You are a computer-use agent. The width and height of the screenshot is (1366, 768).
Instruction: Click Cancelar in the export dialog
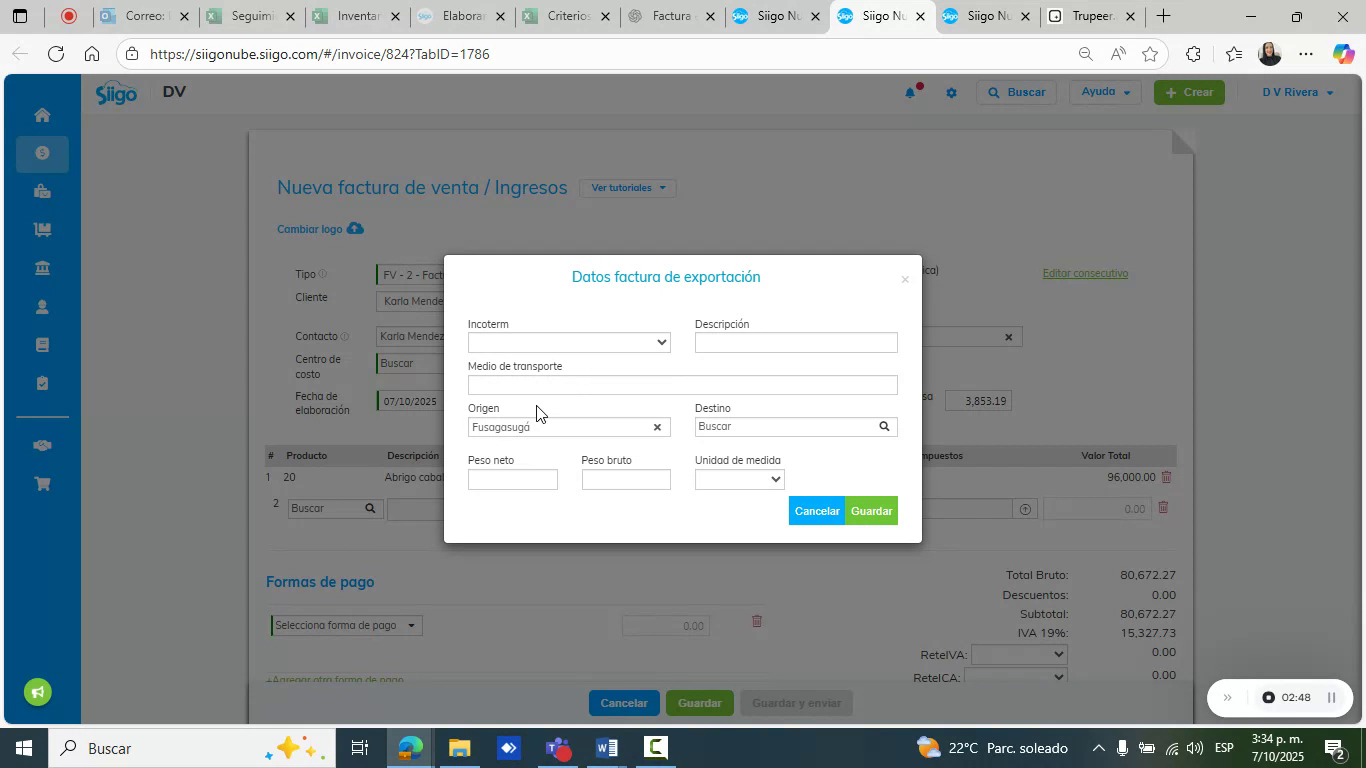coord(817,511)
